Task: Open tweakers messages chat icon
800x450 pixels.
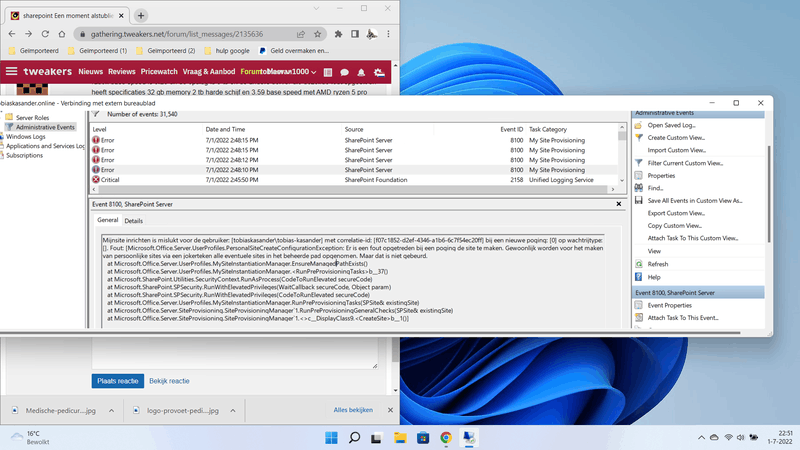Action: coord(344,72)
